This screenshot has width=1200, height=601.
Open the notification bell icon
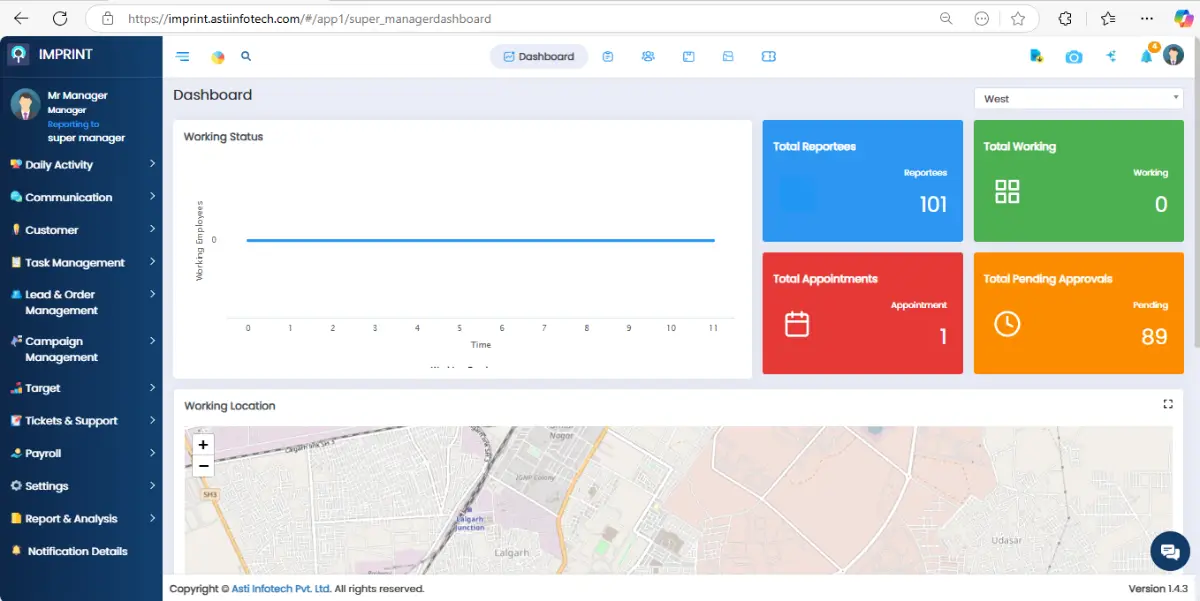1146,57
